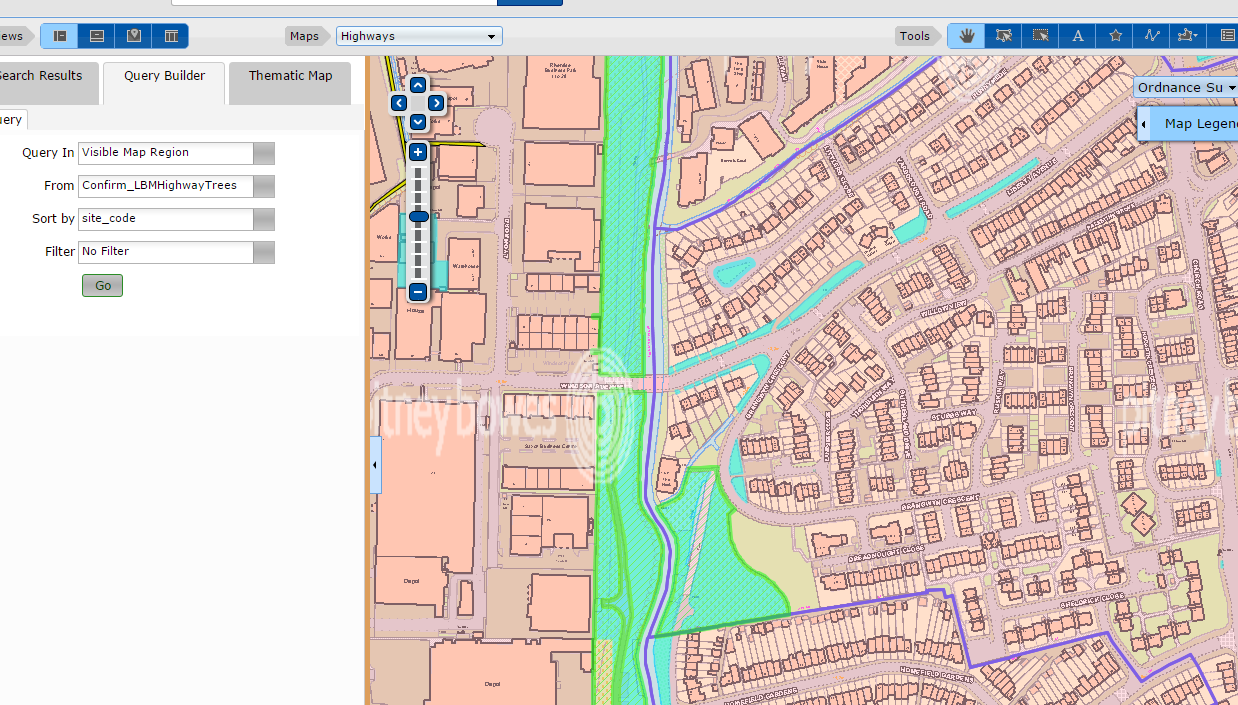Select the polygon selection pointer tool
This screenshot has width=1238, height=705.
pos(1004,36)
